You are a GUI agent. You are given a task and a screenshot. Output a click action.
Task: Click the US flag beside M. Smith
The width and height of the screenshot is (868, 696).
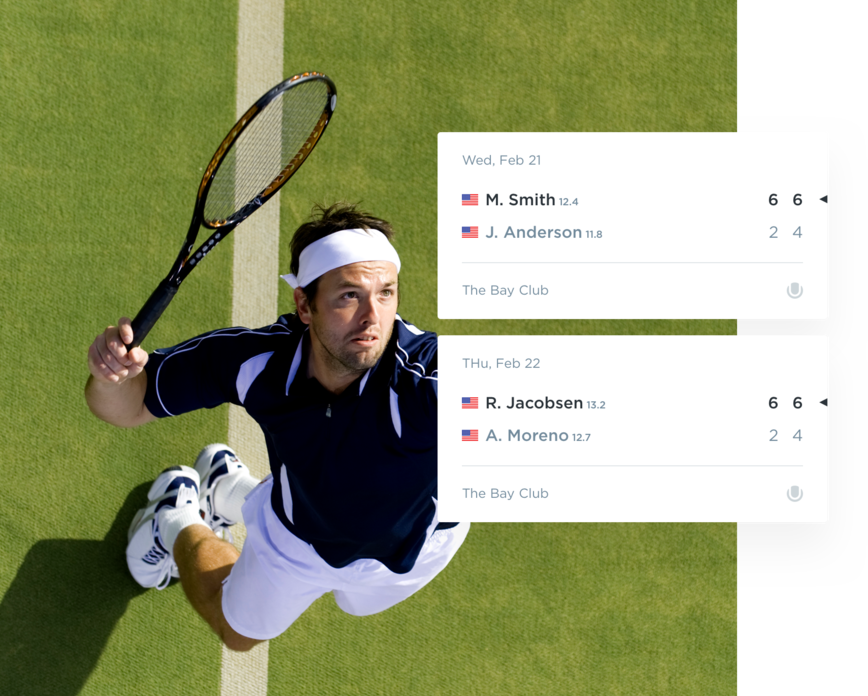point(470,199)
